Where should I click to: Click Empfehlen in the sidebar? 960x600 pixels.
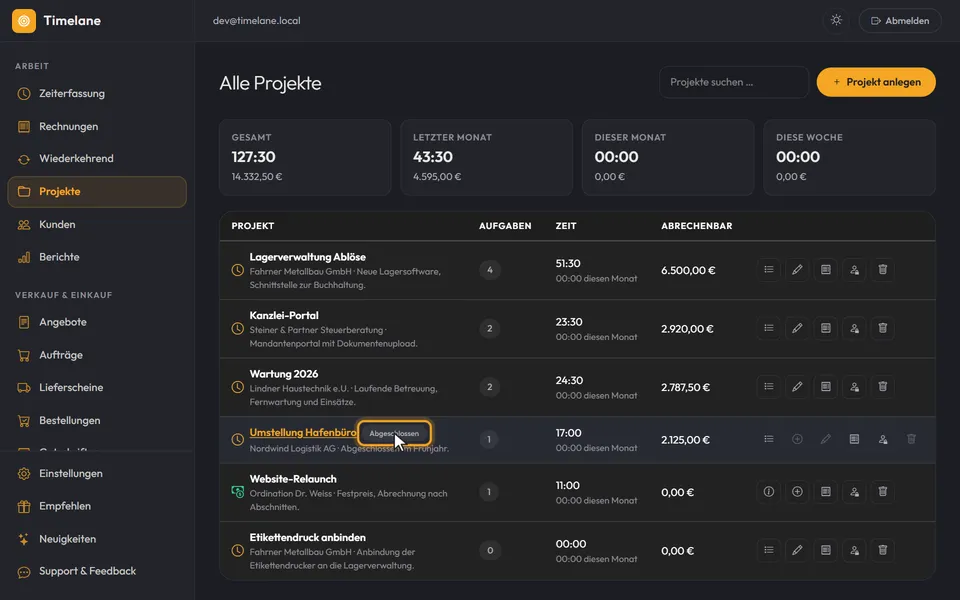97,506
